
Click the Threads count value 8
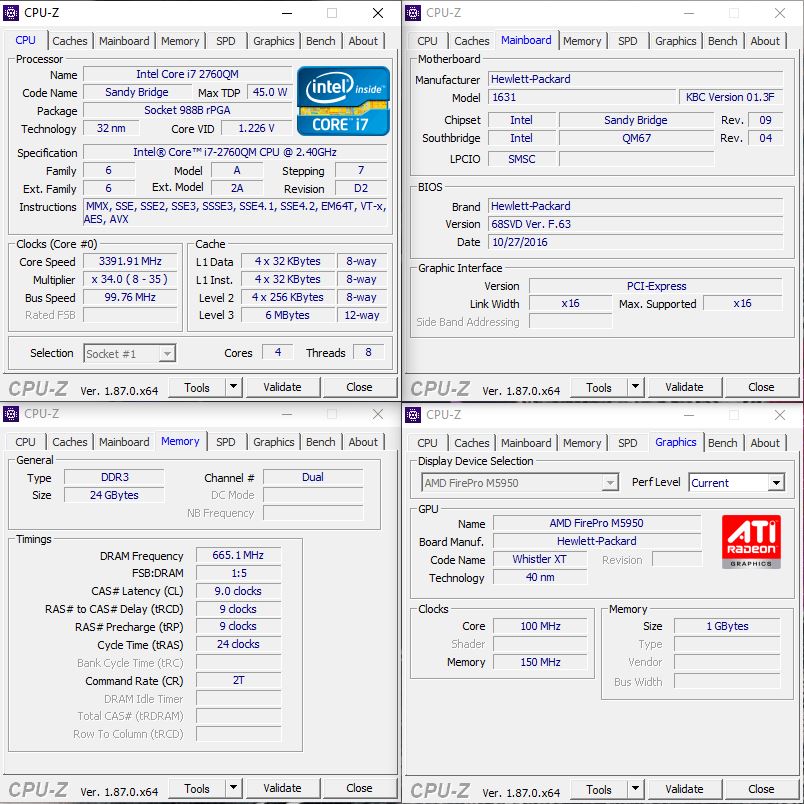click(x=368, y=352)
